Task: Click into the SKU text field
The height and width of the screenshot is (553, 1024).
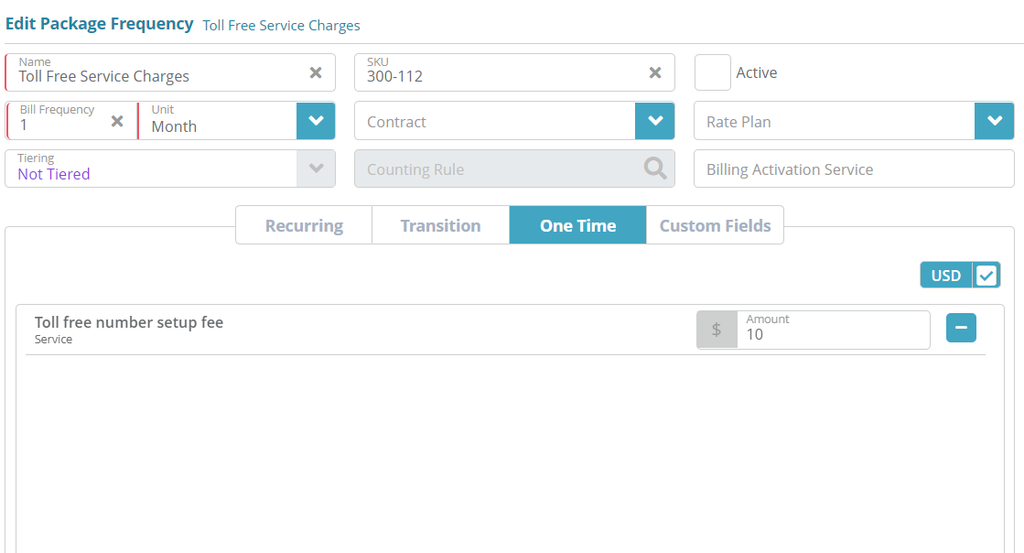Action: pos(500,75)
